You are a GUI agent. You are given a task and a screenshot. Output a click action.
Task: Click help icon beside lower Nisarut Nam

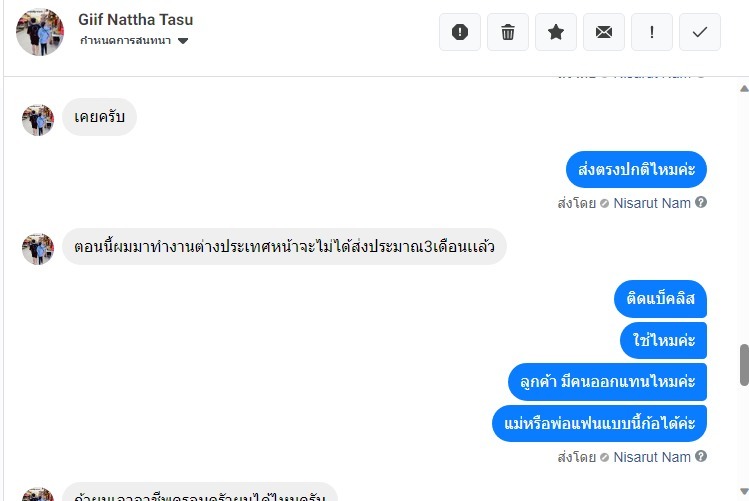pyautogui.click(x=701, y=457)
